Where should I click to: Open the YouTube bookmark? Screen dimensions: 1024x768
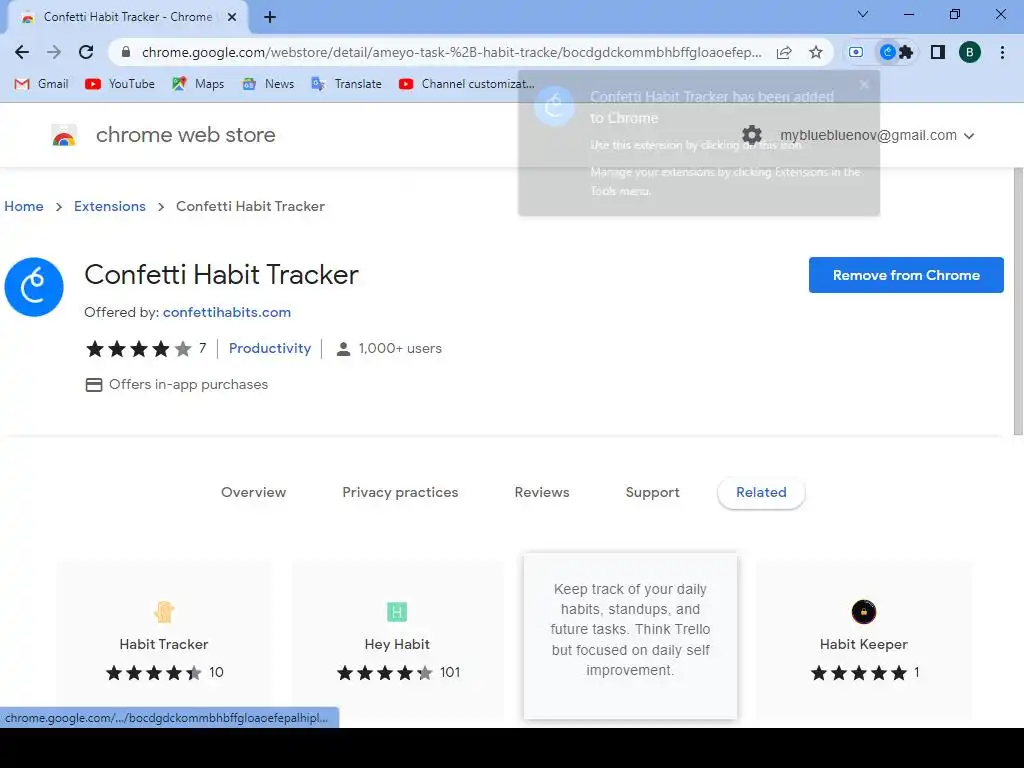point(120,84)
